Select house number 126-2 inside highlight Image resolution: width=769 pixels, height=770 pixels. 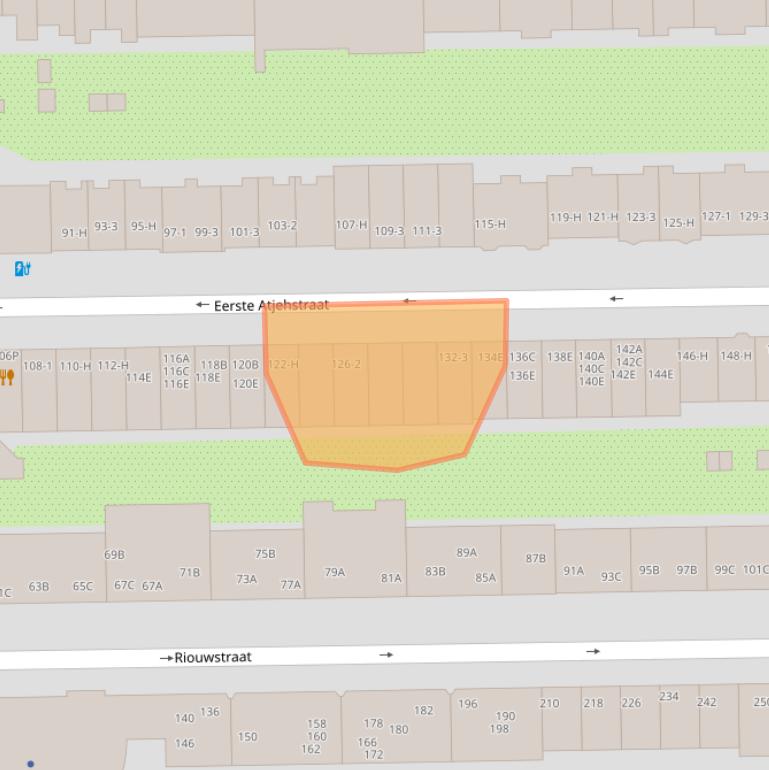tap(346, 364)
